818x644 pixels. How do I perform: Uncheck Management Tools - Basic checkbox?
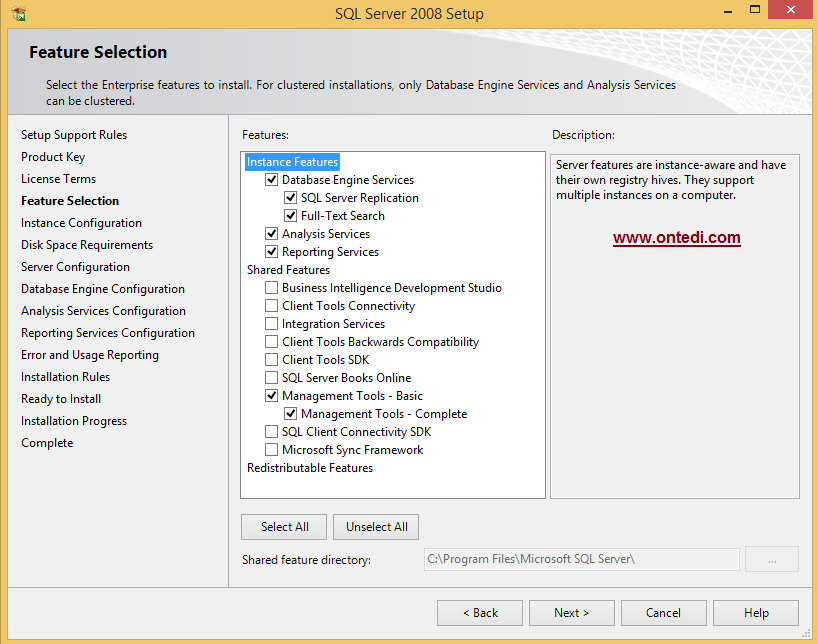(271, 396)
